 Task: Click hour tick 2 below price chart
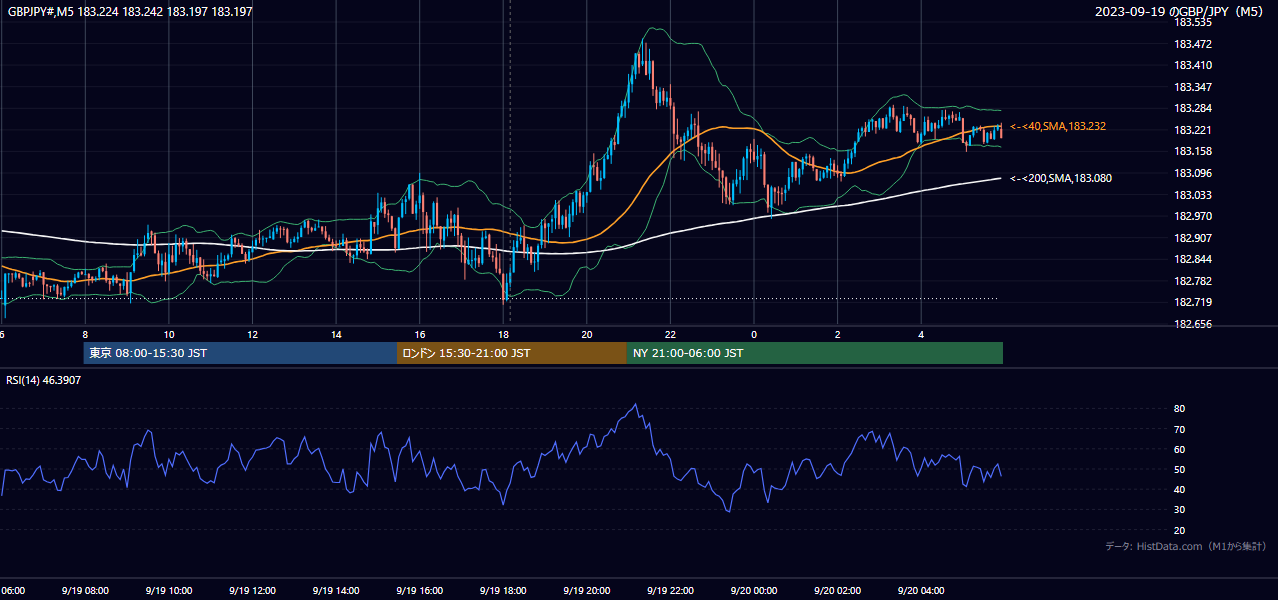click(x=838, y=334)
